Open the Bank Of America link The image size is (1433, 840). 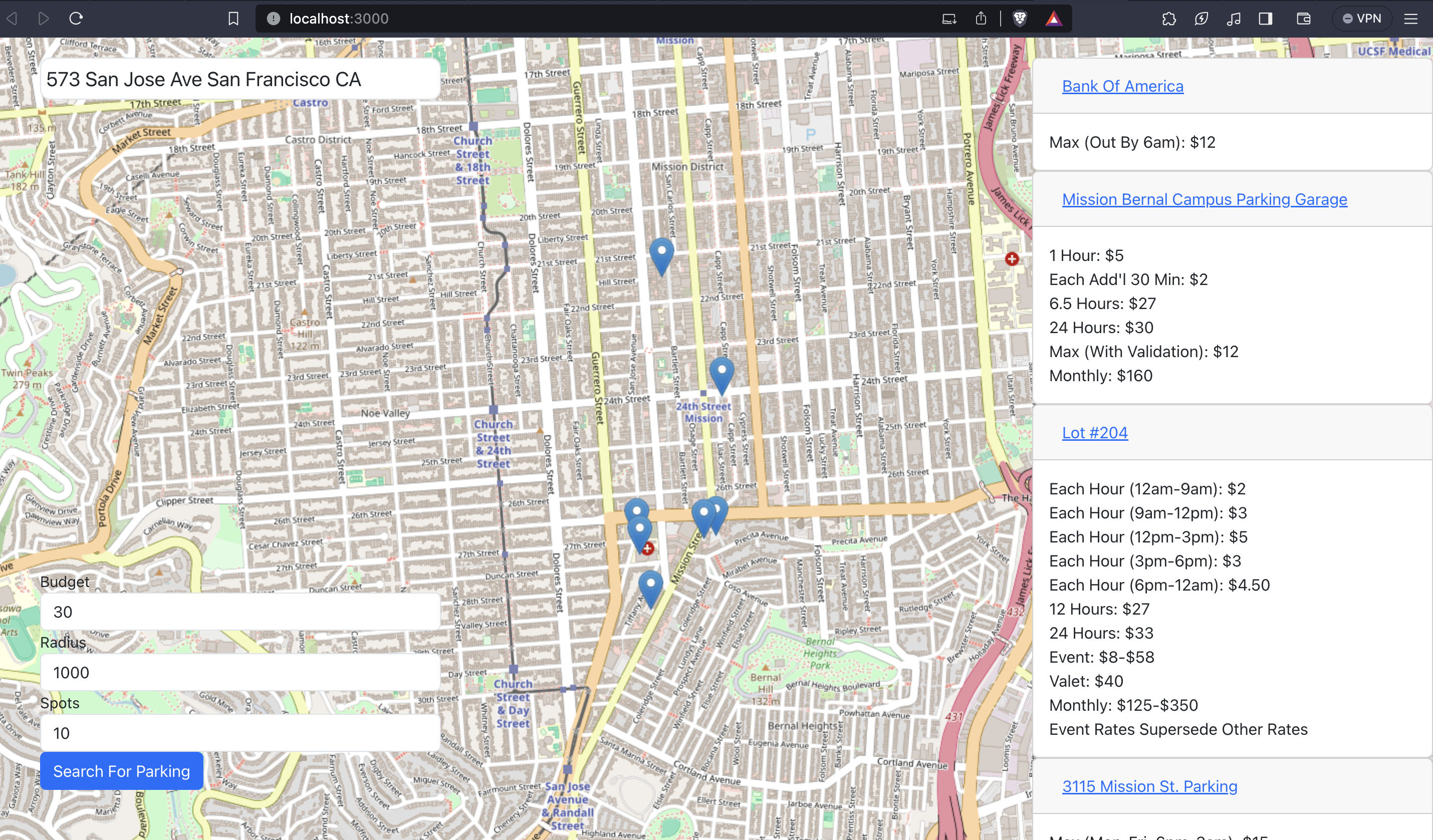[x=1122, y=86]
